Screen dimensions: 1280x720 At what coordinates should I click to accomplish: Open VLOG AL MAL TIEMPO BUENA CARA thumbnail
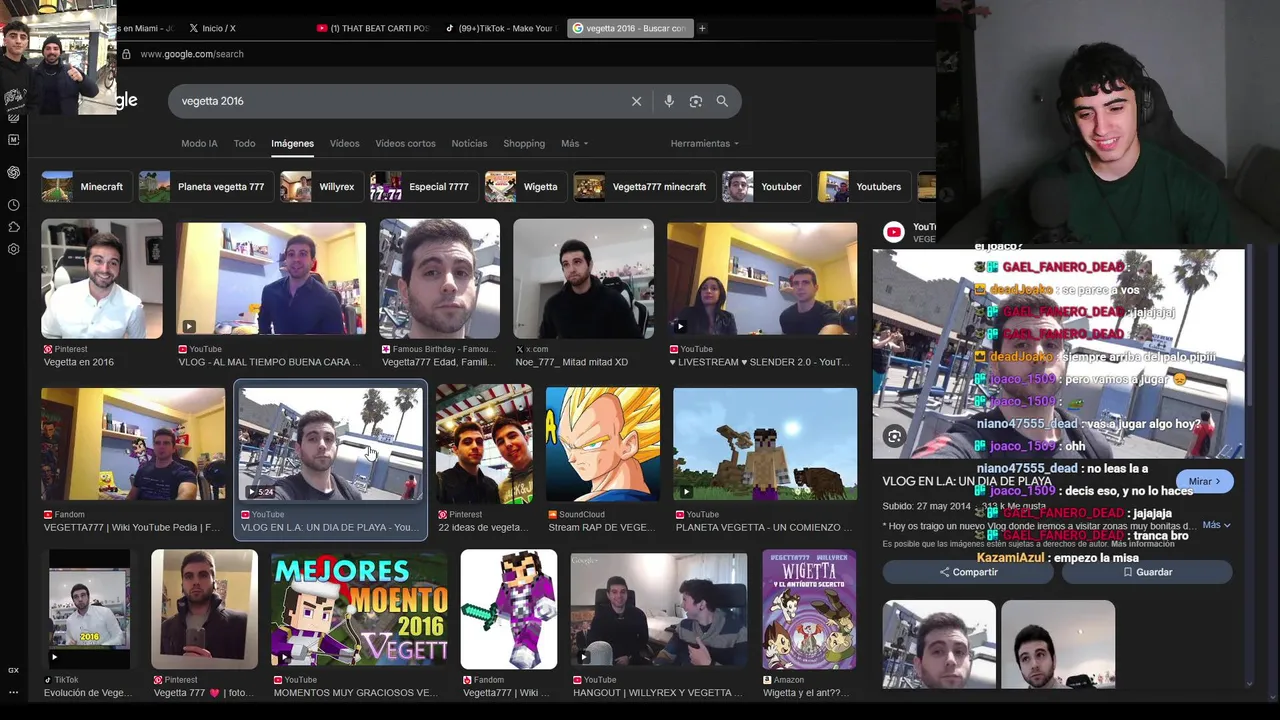coord(271,279)
